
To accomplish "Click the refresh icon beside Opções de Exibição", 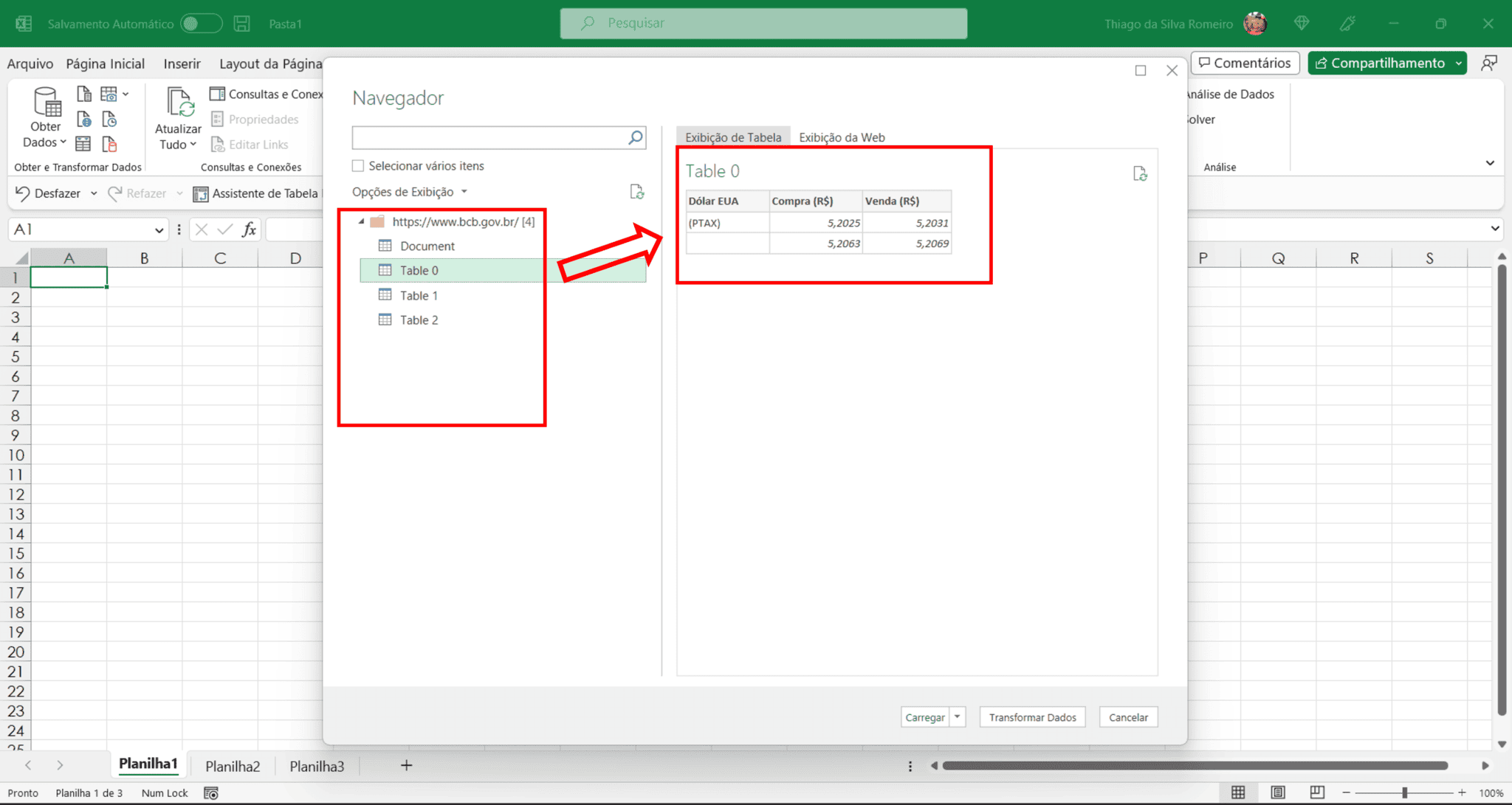I will [638, 192].
